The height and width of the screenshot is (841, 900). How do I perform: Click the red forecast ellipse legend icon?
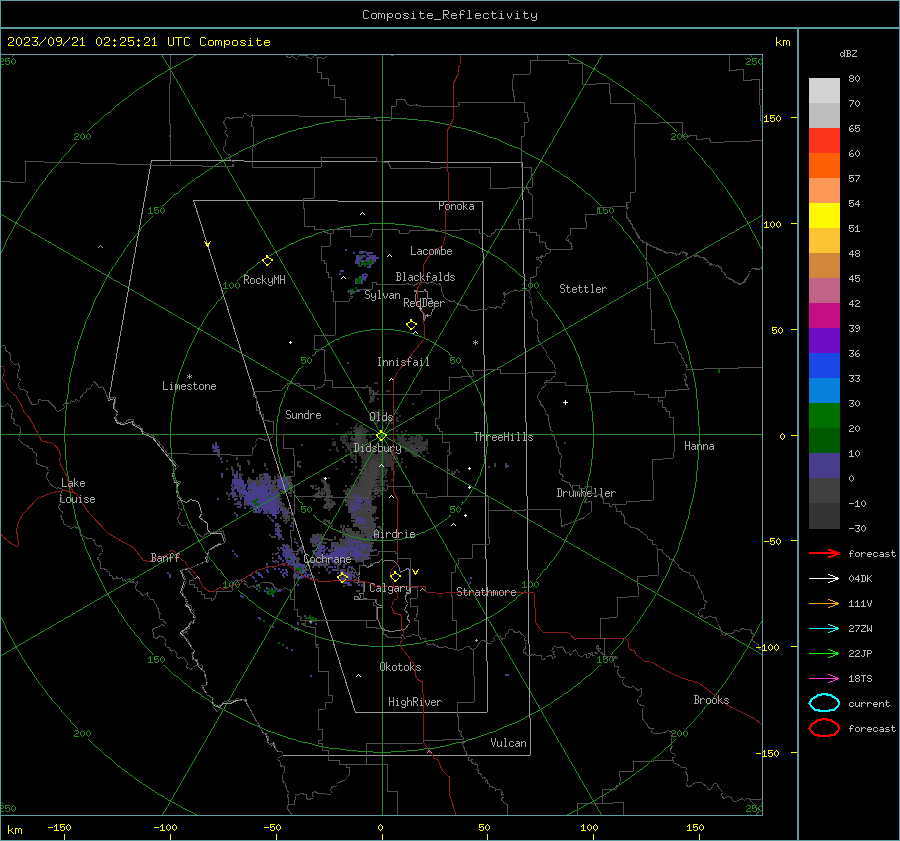click(824, 728)
